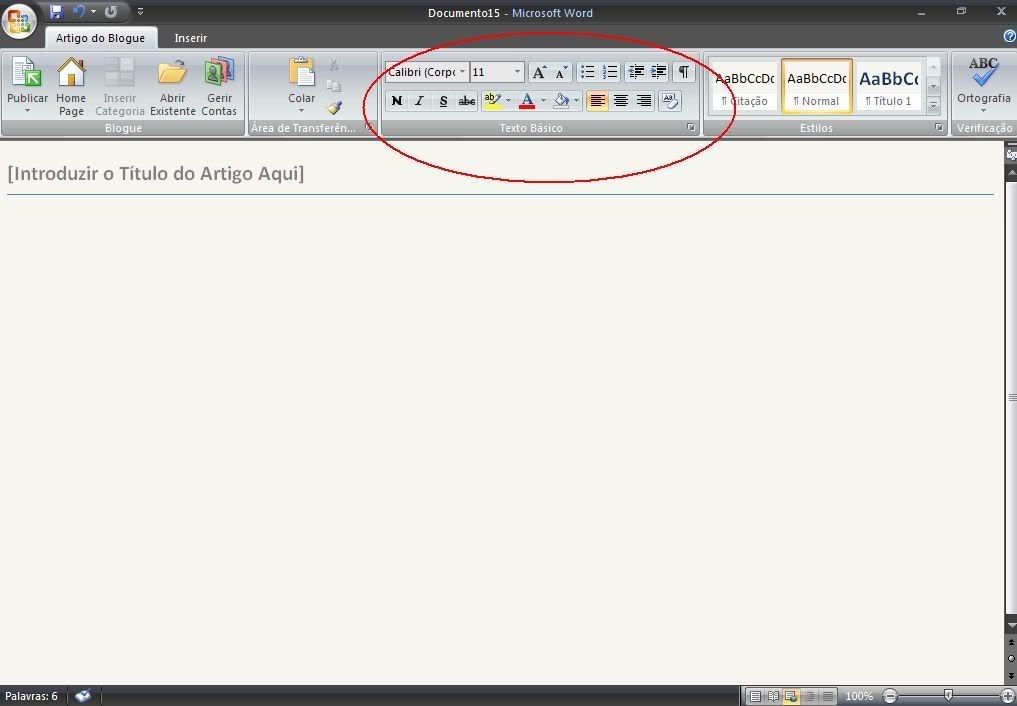1017x706 pixels.
Task: Click the zoom slider handle
Action: click(x=948, y=696)
